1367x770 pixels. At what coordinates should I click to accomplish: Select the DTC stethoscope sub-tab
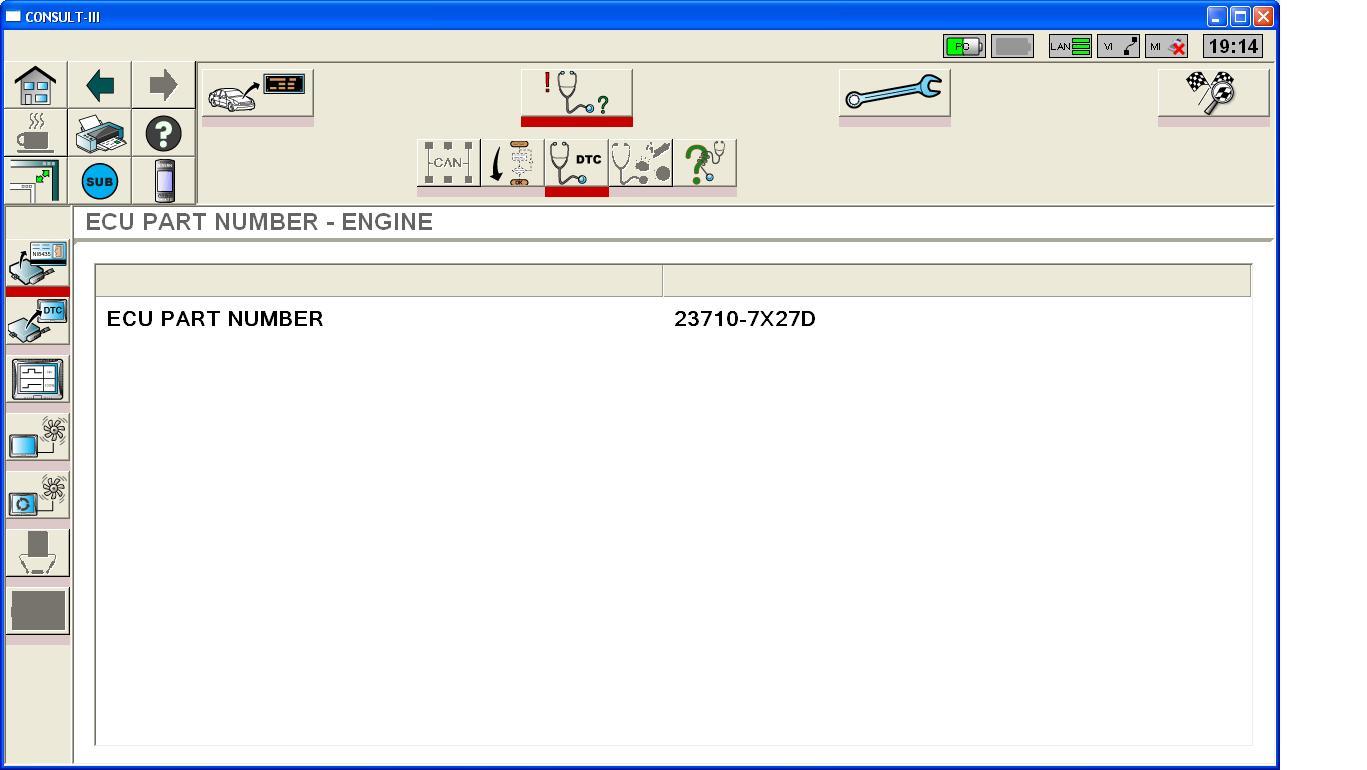click(576, 163)
